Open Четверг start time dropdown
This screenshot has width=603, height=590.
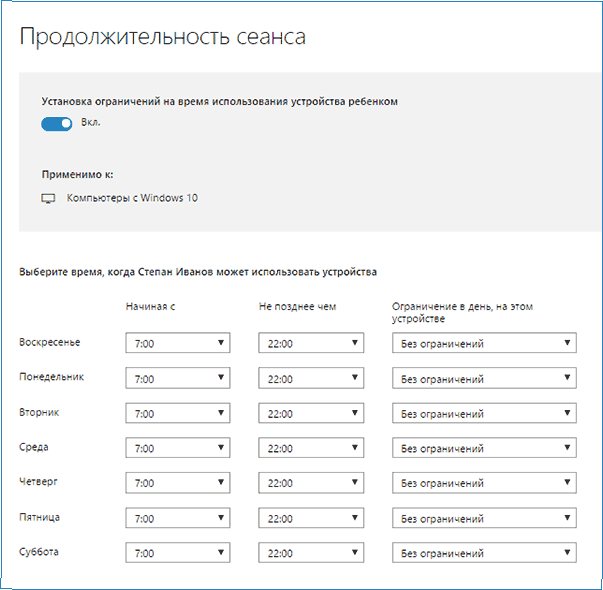[x=178, y=483]
